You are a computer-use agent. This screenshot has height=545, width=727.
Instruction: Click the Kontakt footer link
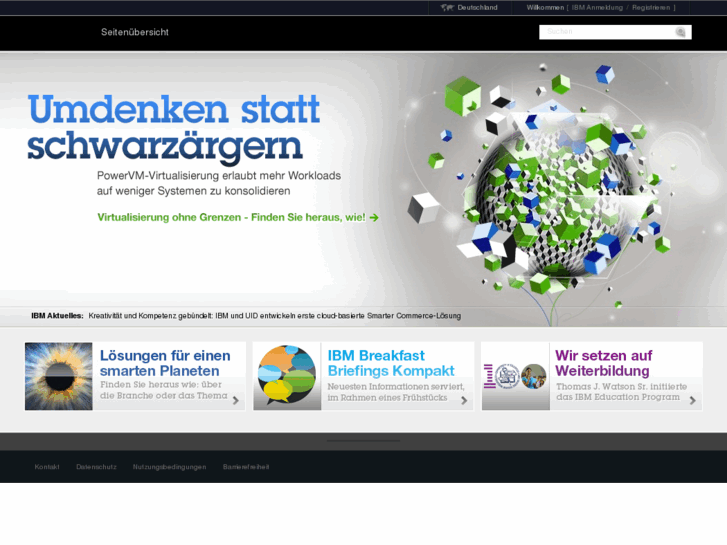click(47, 467)
